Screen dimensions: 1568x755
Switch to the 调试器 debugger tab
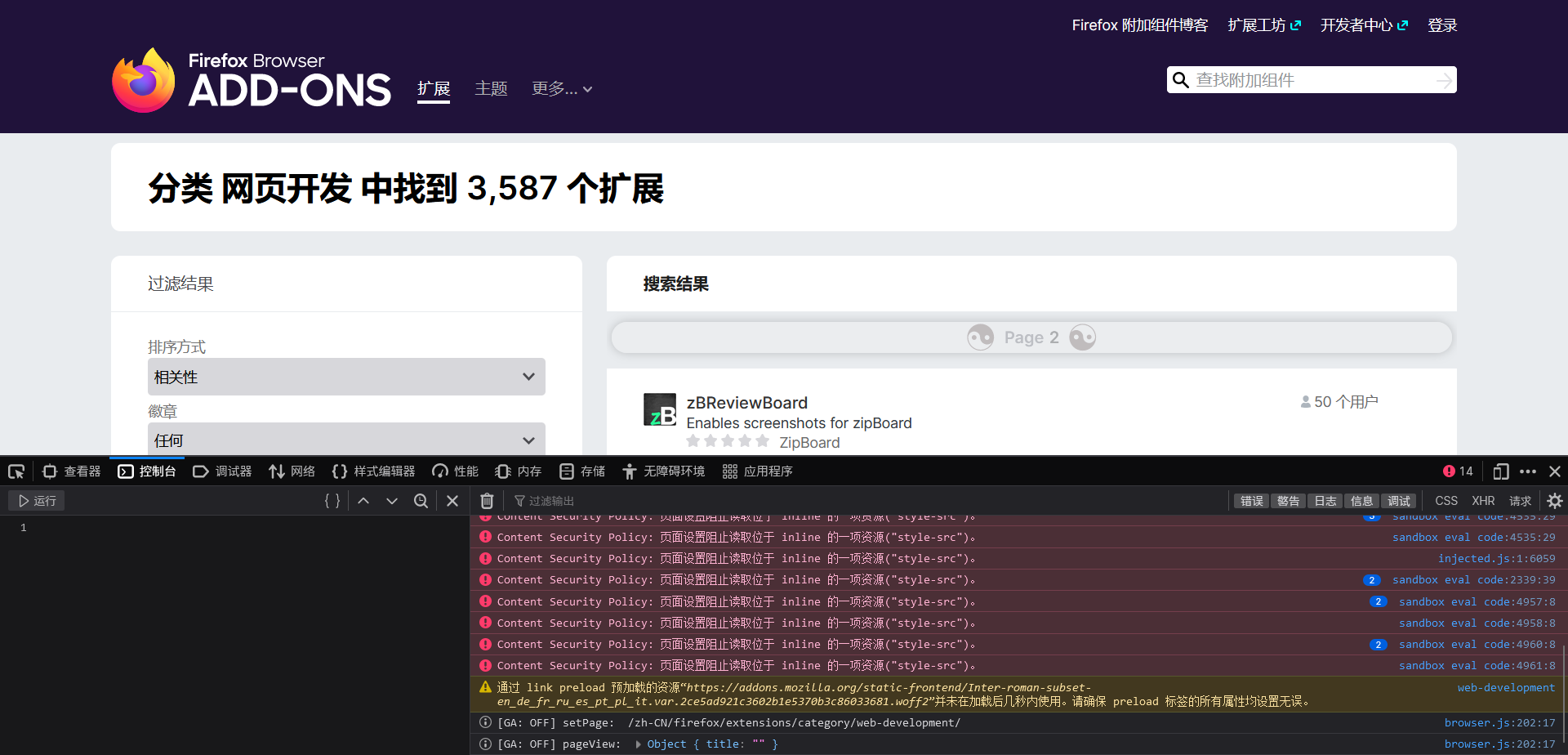click(x=222, y=471)
